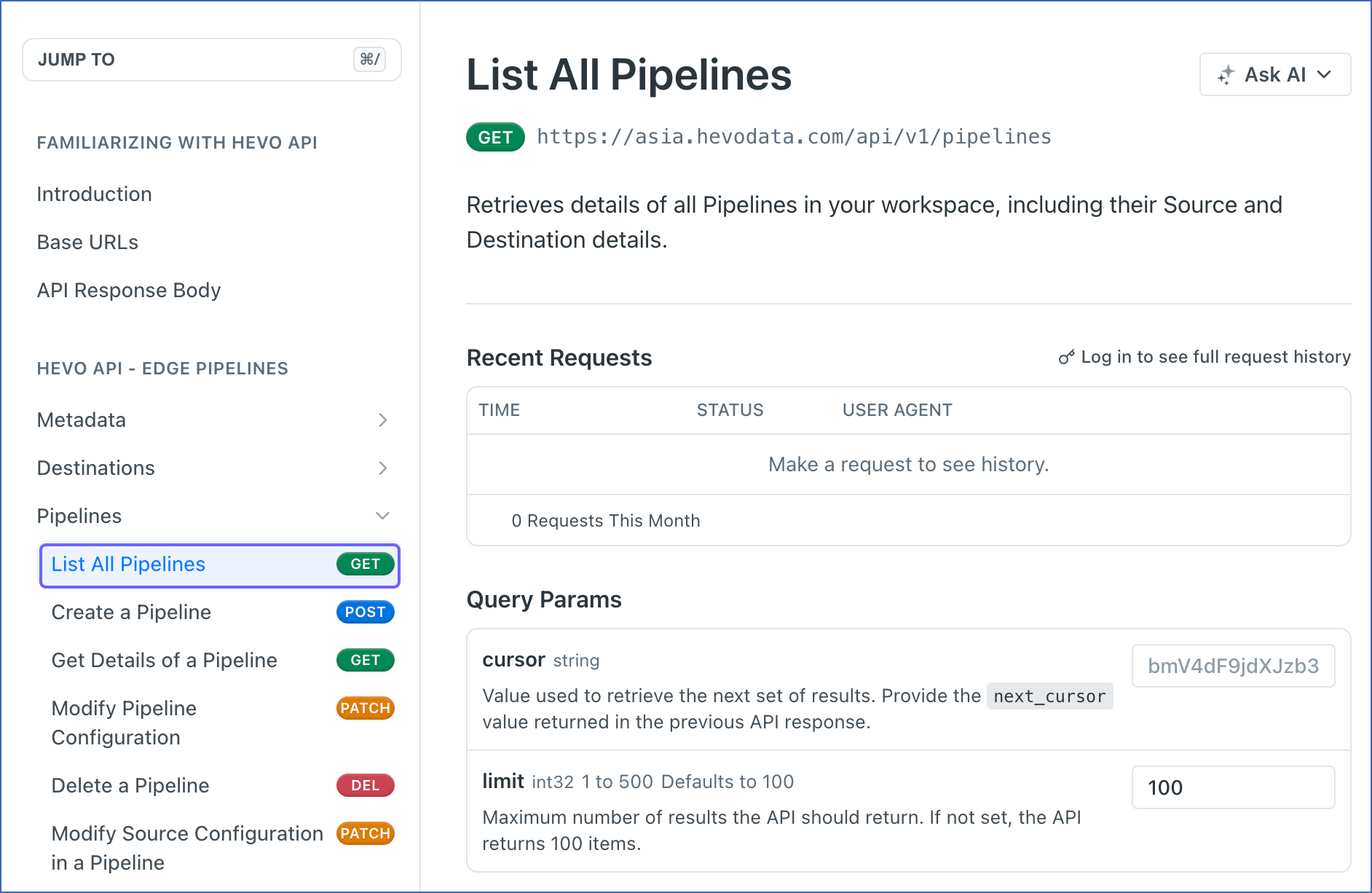Click the cursor parameter input field
The width and height of the screenshot is (1372, 893).
coord(1234,666)
